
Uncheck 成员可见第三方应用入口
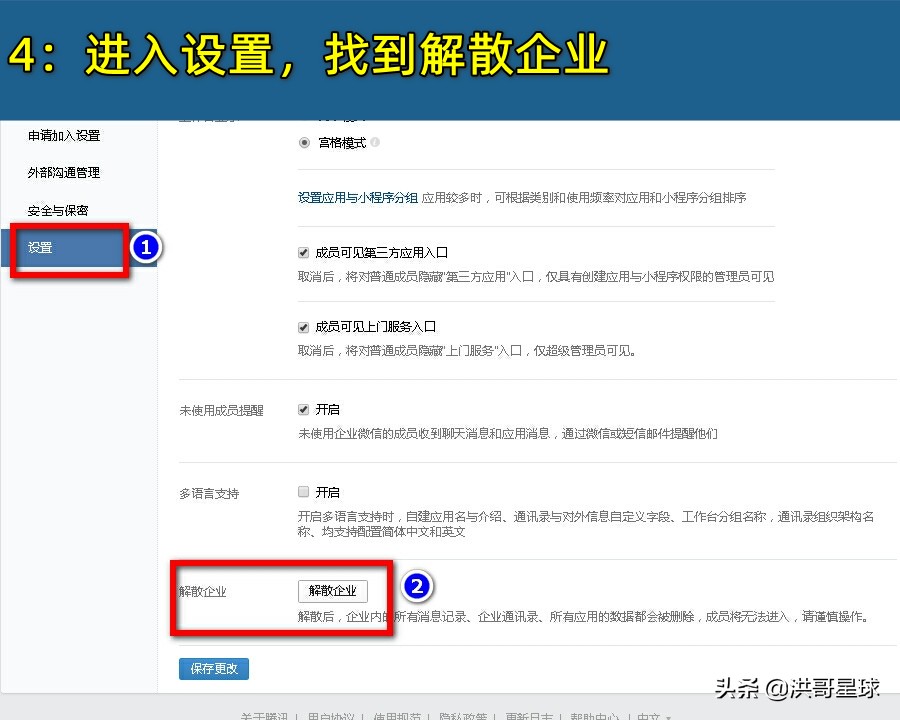click(303, 252)
